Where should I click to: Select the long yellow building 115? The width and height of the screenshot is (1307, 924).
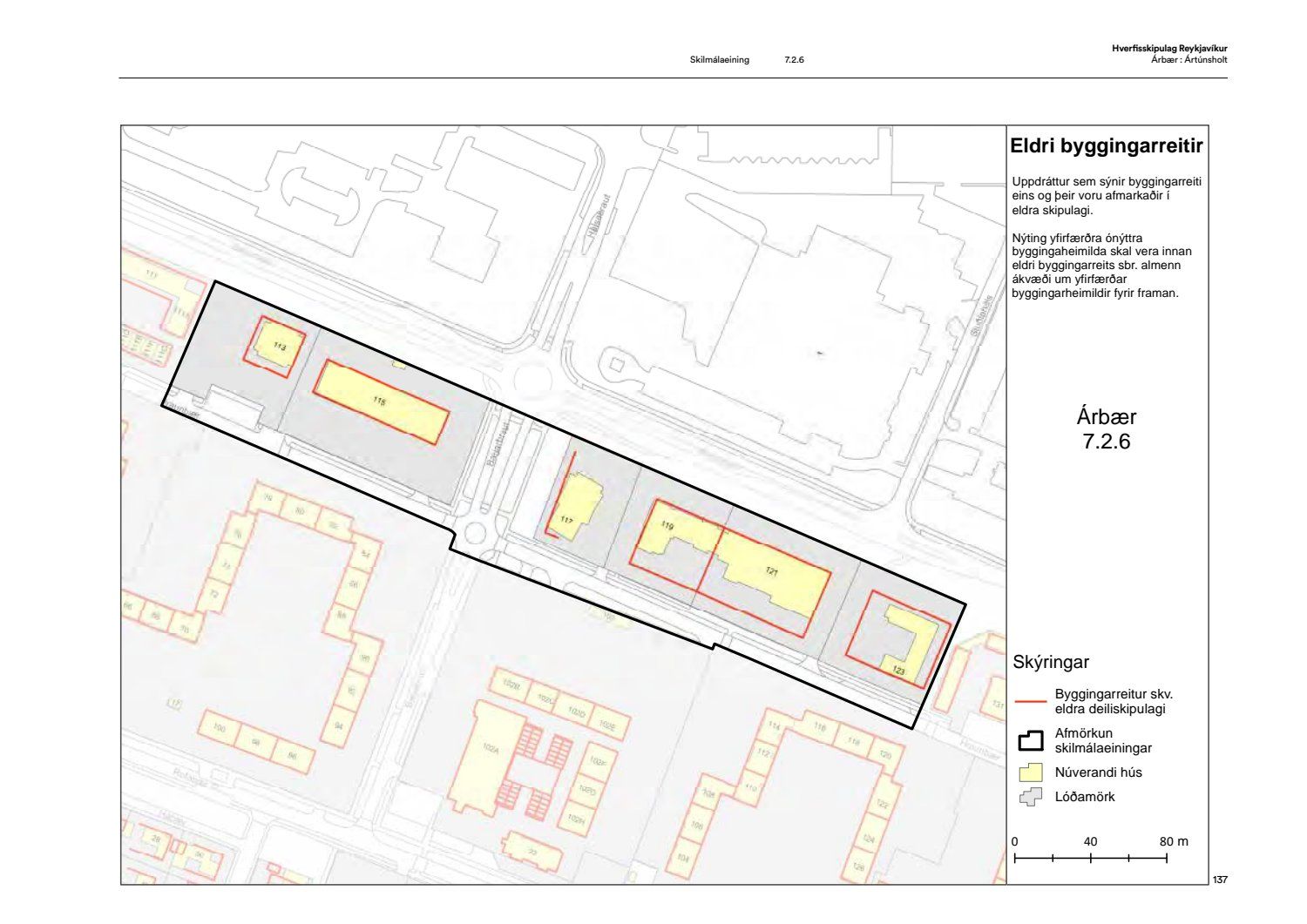381,401
